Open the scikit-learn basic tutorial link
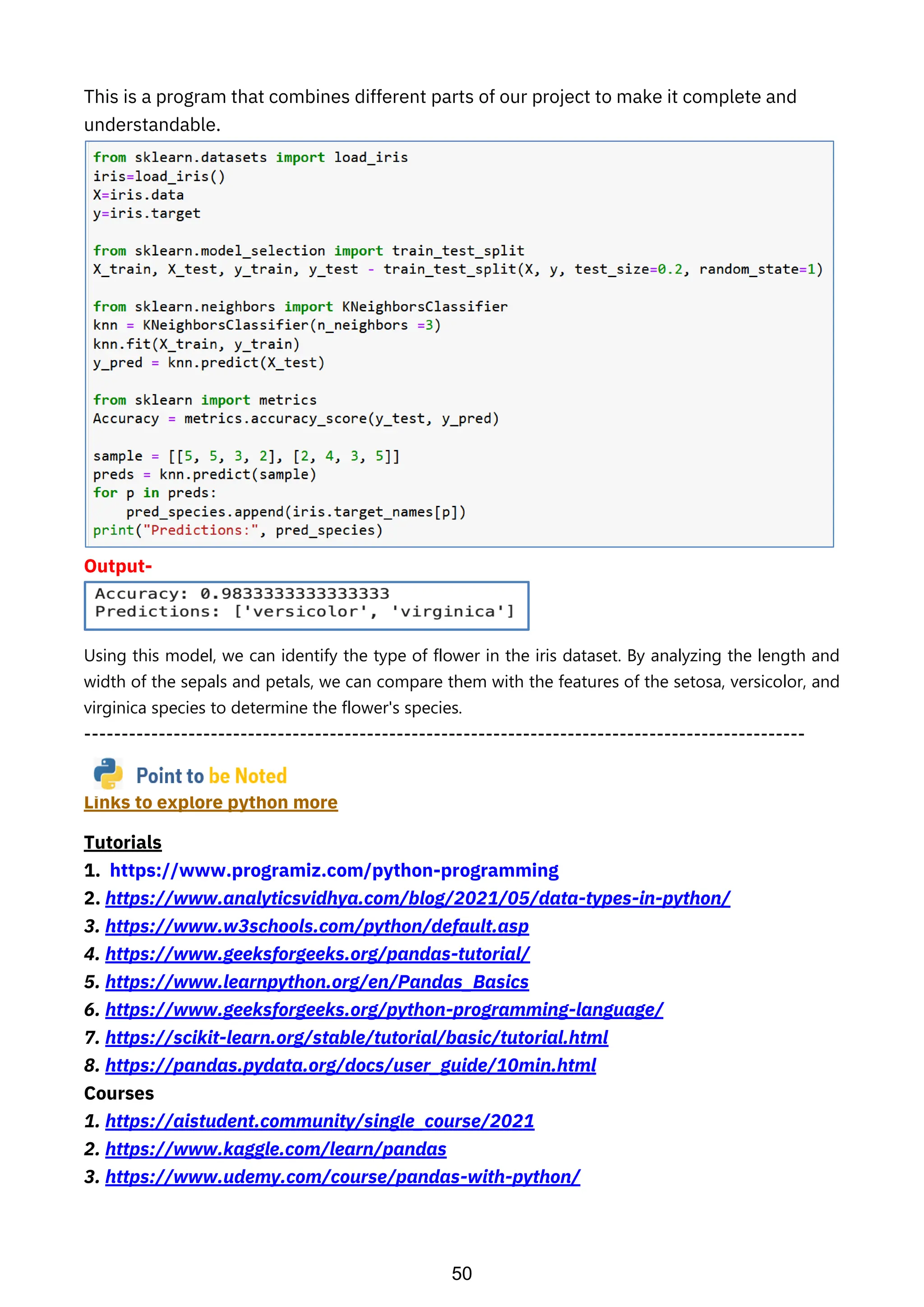This screenshot has height=1307, width=924. pos(356,1038)
